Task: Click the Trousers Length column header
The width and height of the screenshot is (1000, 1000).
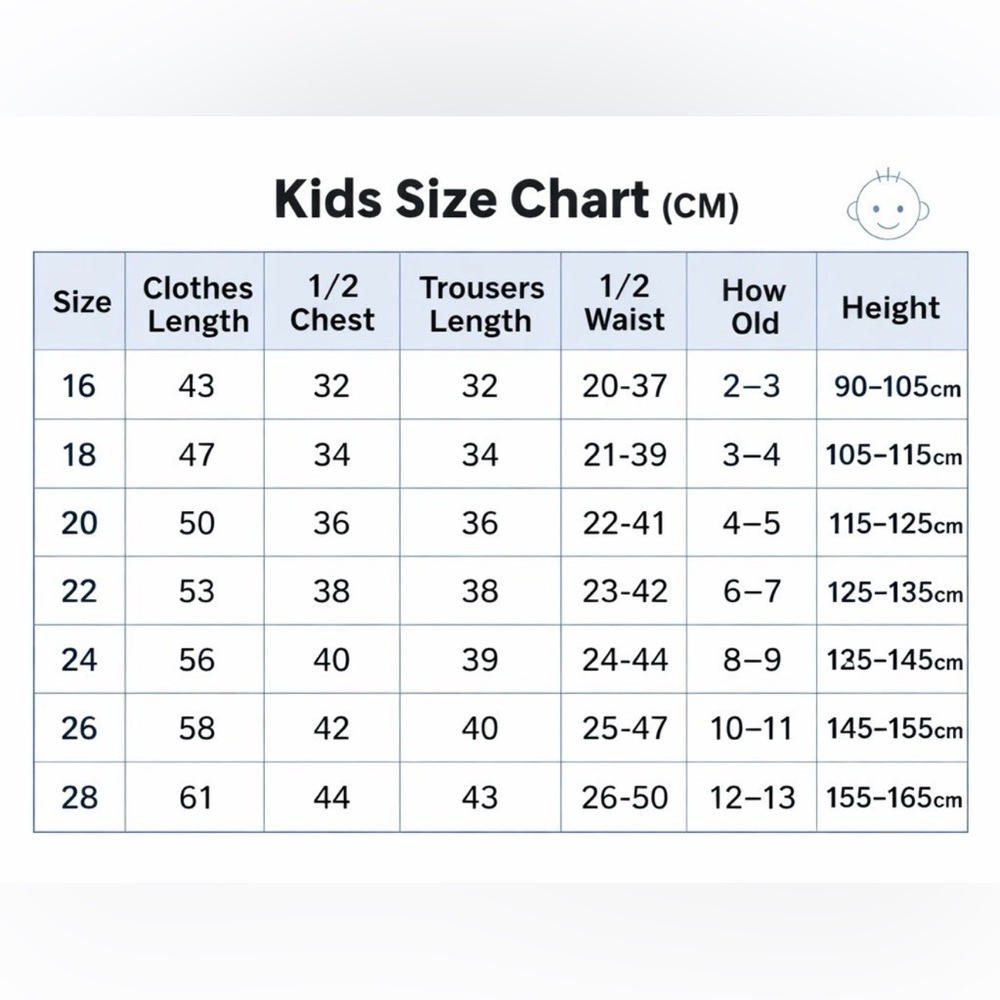Action: [x=482, y=305]
